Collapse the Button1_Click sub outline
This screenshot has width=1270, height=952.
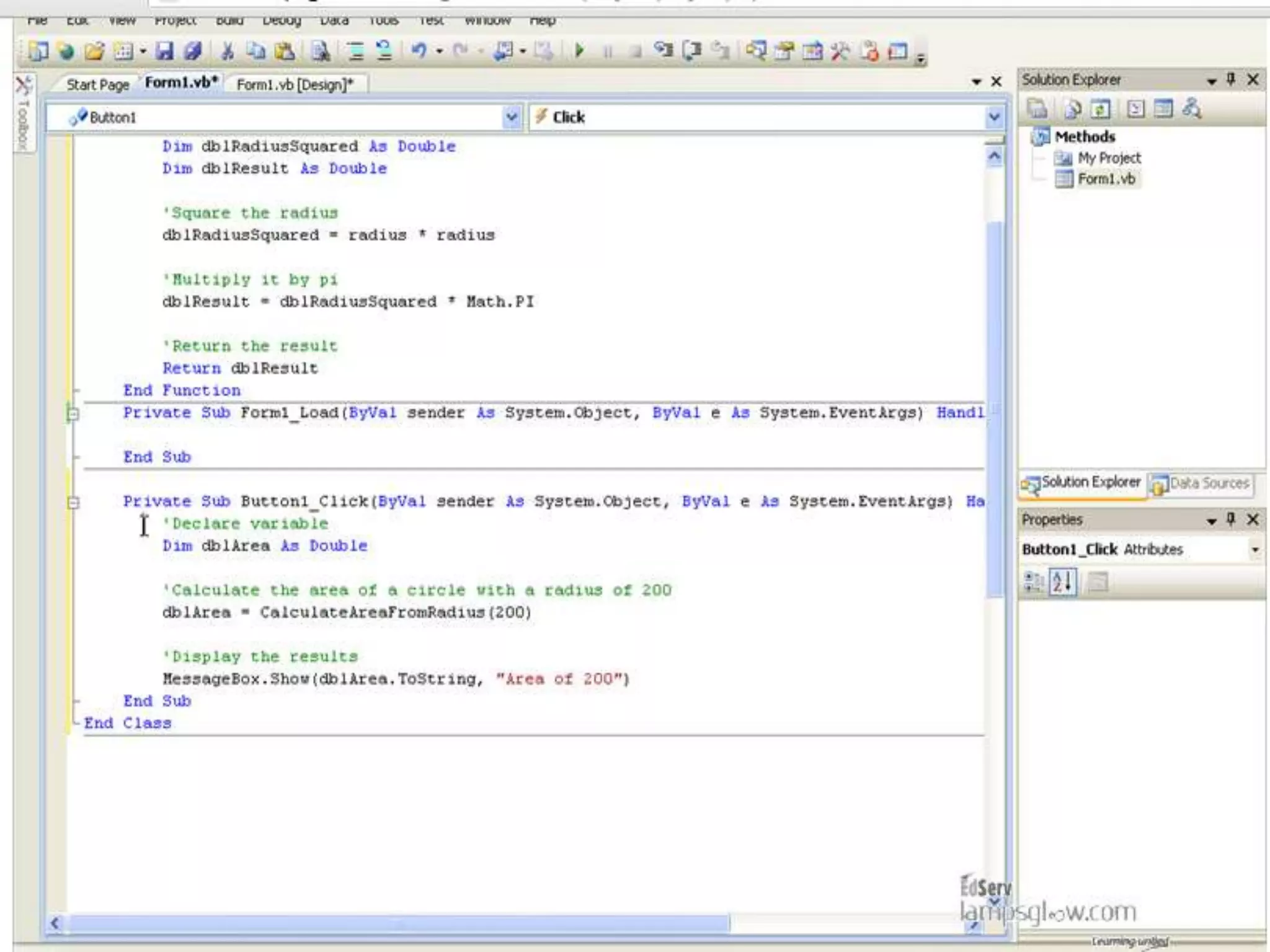73,503
